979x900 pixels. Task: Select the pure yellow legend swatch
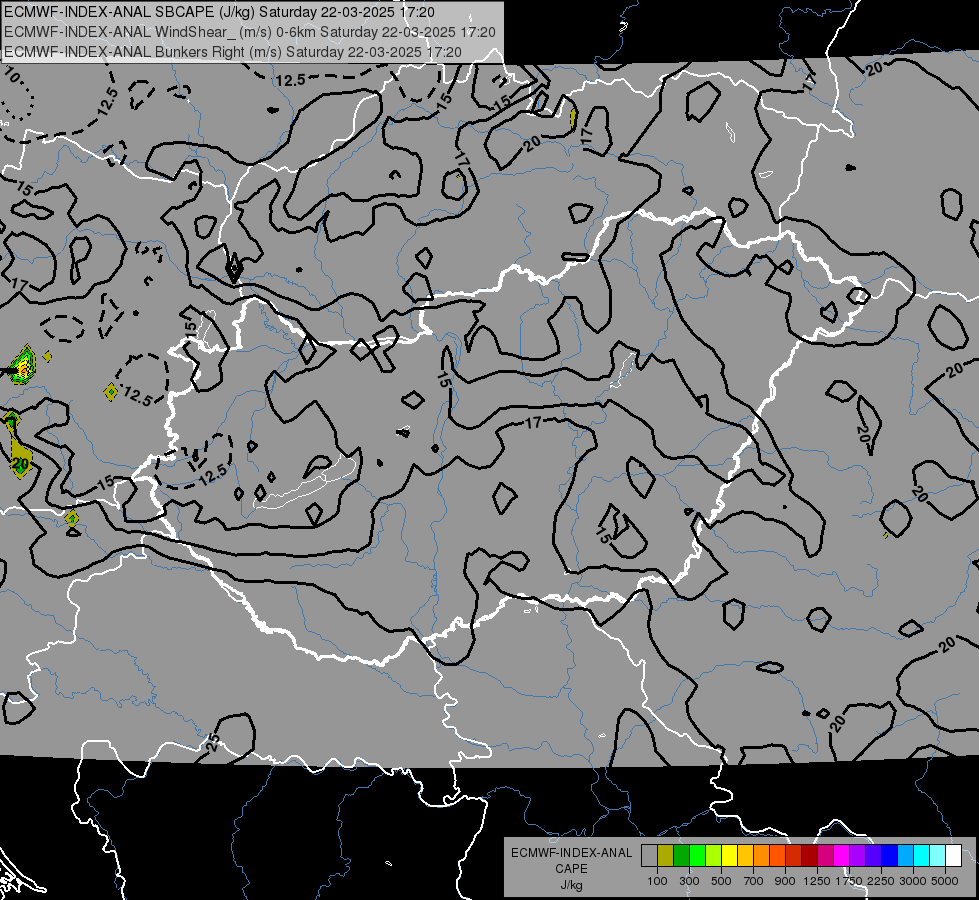click(x=730, y=855)
